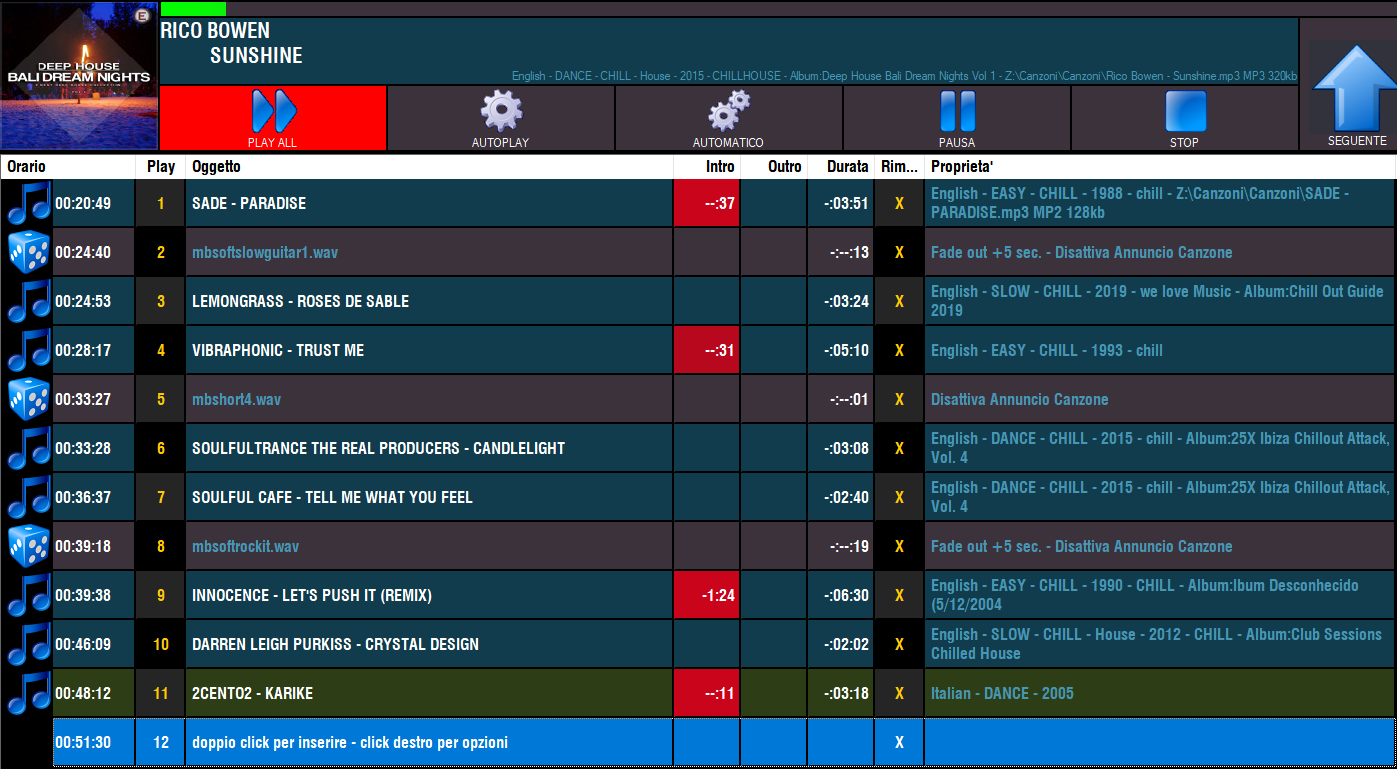
Task: Remove SOULFUL CAFE row using its X
Action: (x=899, y=497)
